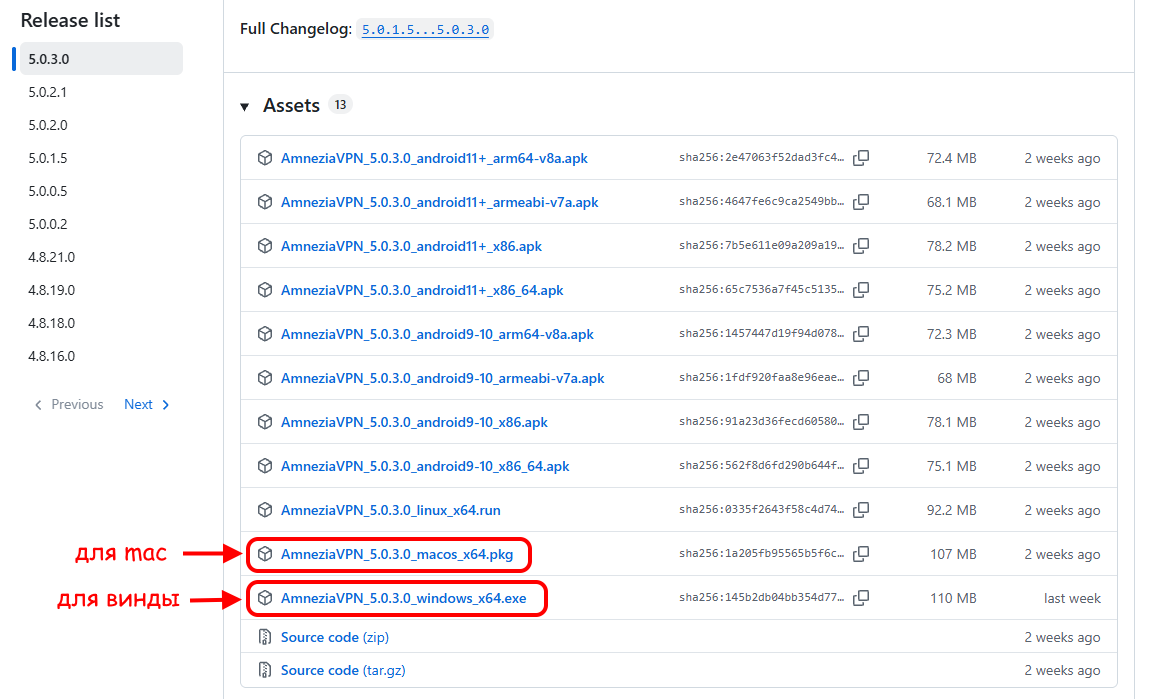Copy sha256 hash for android9-10_armeabi-v7a.apk
1169x699 pixels.
point(861,378)
